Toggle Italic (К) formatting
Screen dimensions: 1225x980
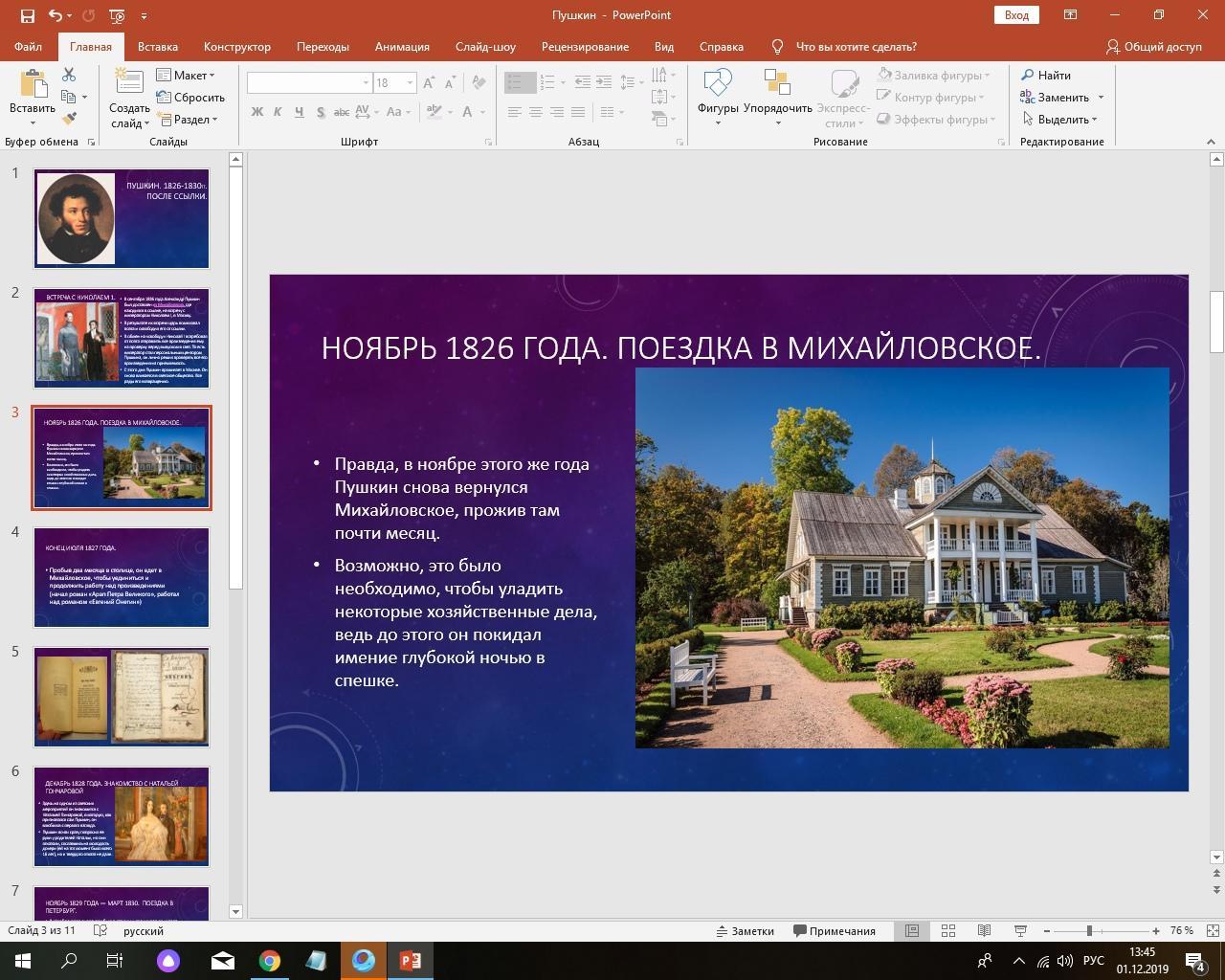click(278, 112)
